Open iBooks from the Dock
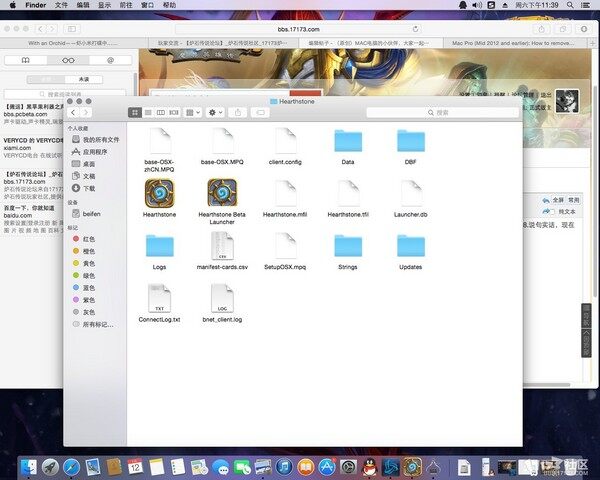The image size is (600, 480). pos(305,467)
